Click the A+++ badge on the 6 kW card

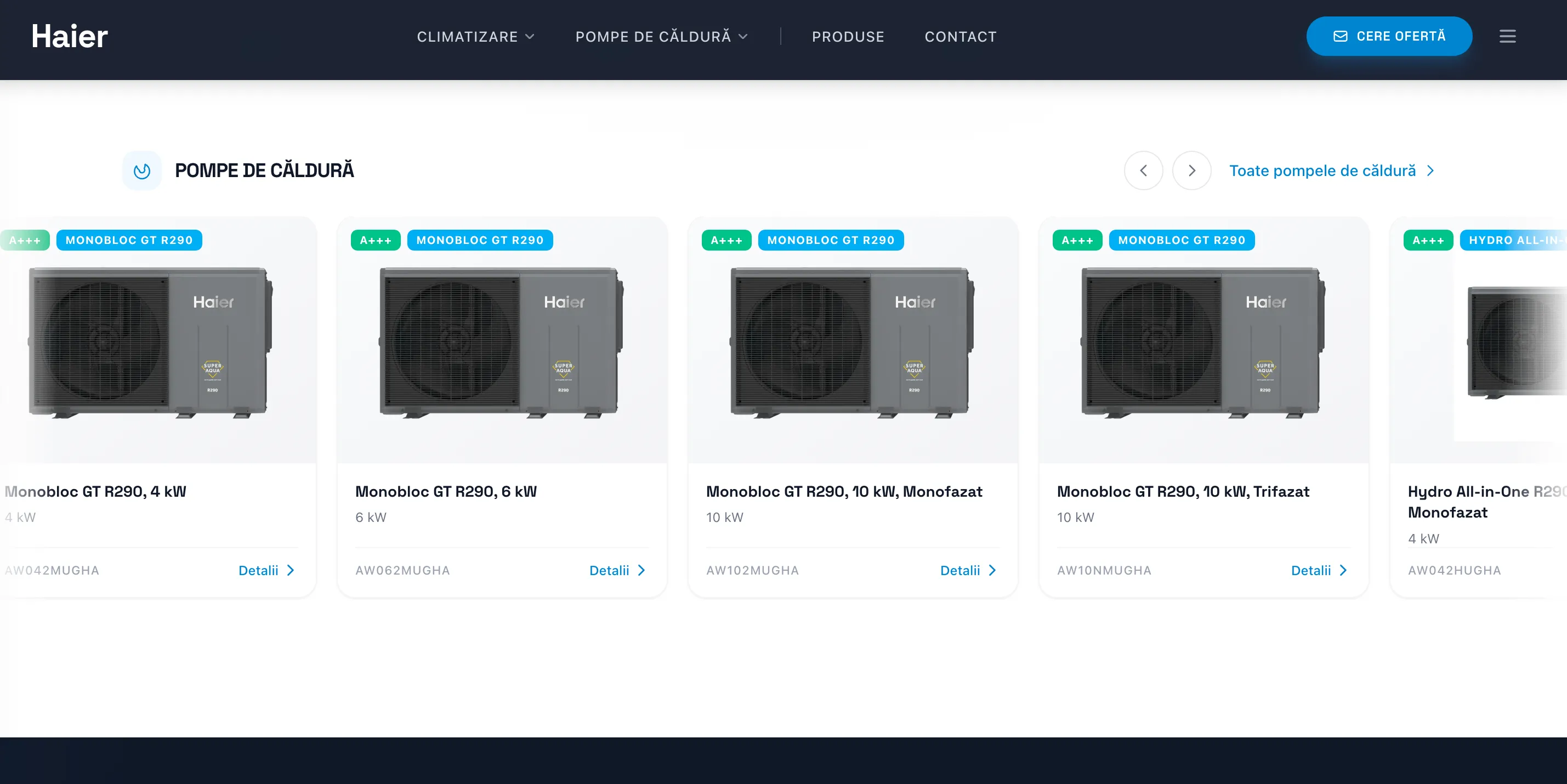[x=376, y=240]
